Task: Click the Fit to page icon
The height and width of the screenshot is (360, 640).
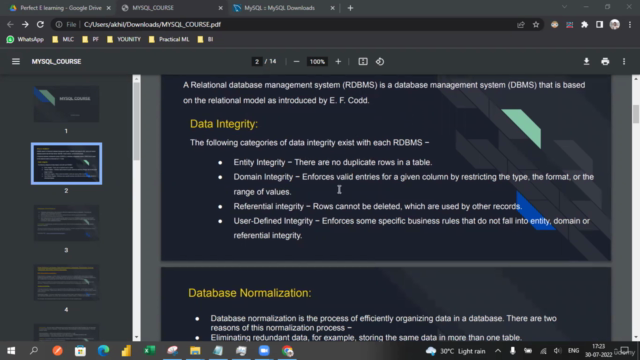Action: (363, 62)
